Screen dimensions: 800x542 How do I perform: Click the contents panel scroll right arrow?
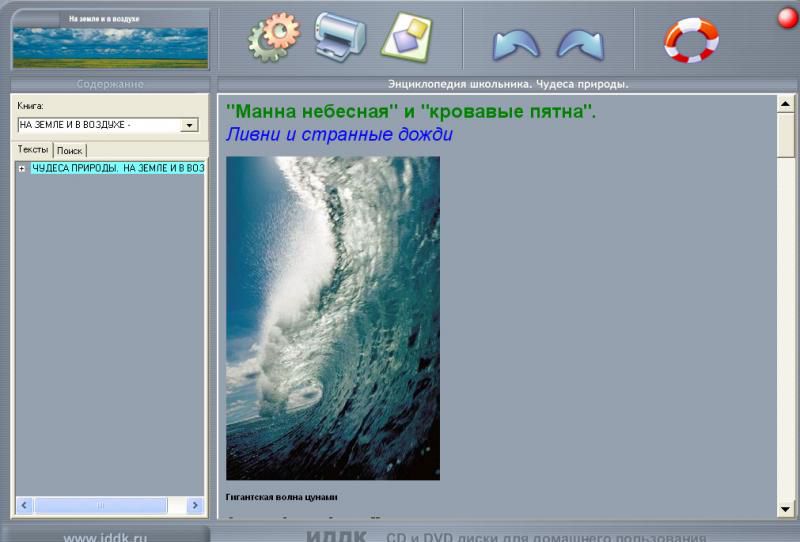pyautogui.click(x=197, y=506)
